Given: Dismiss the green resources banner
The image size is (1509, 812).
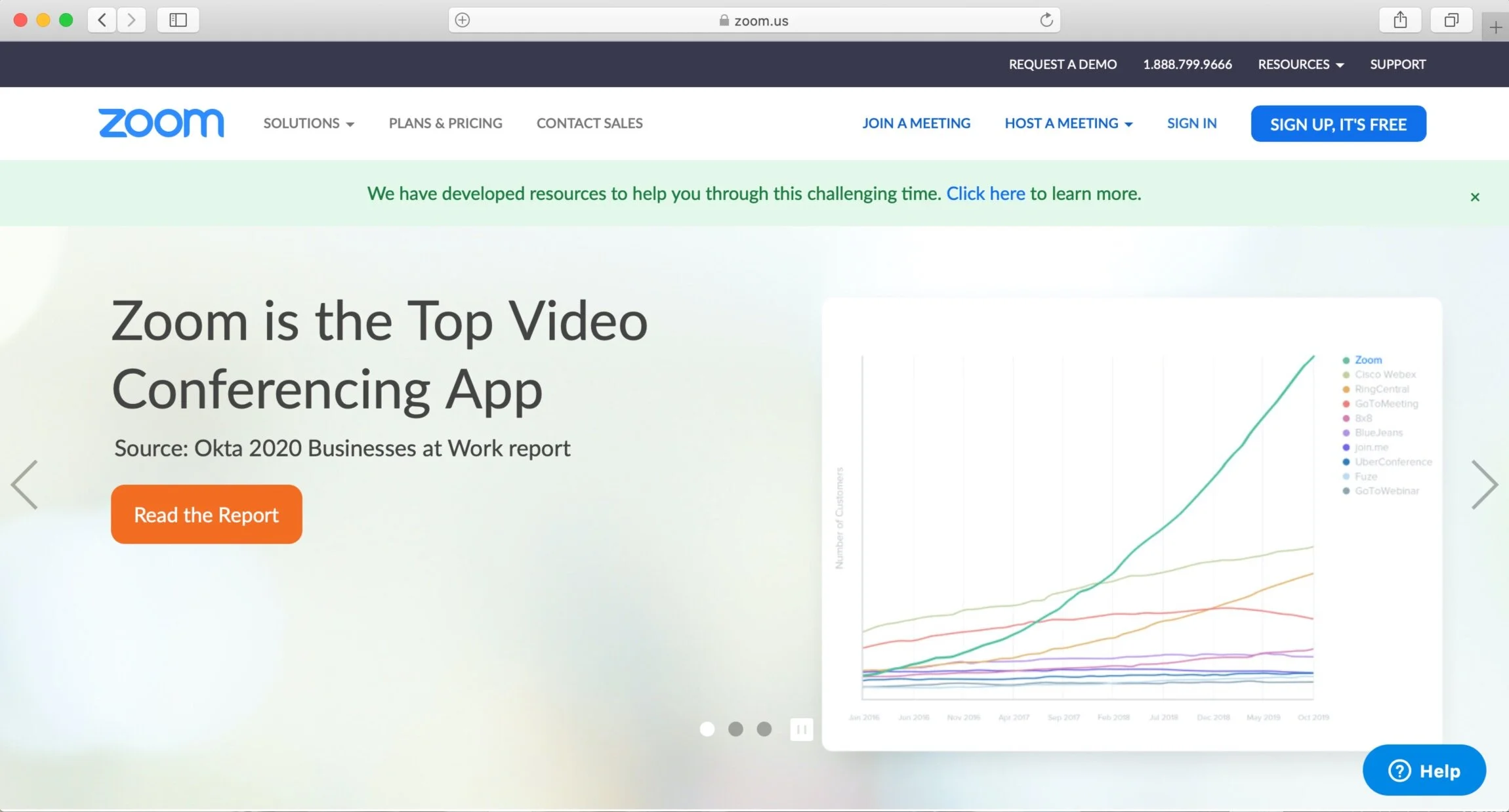Looking at the screenshot, I should [1474, 197].
